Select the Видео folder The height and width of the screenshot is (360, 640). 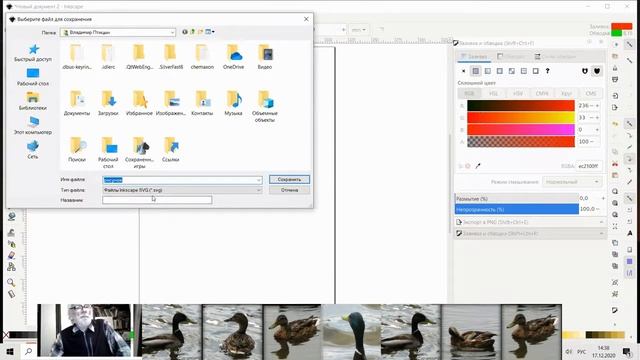[265, 57]
